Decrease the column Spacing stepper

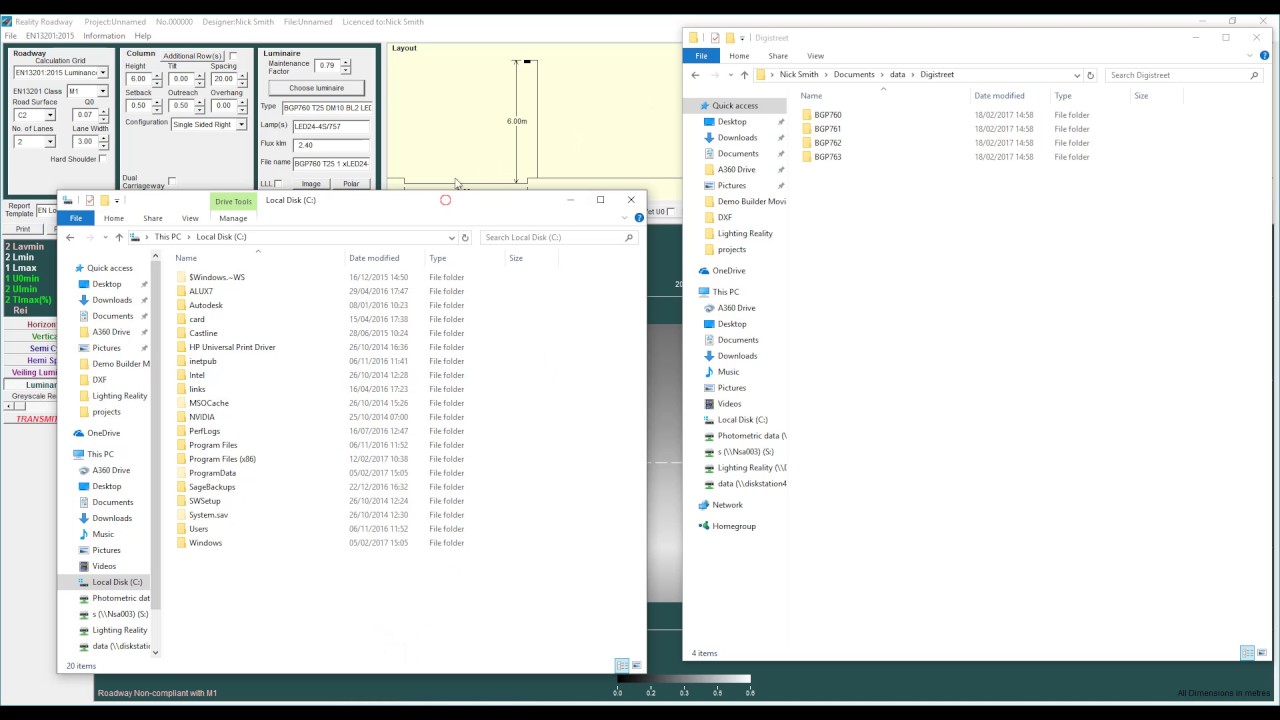pyautogui.click(x=242, y=82)
